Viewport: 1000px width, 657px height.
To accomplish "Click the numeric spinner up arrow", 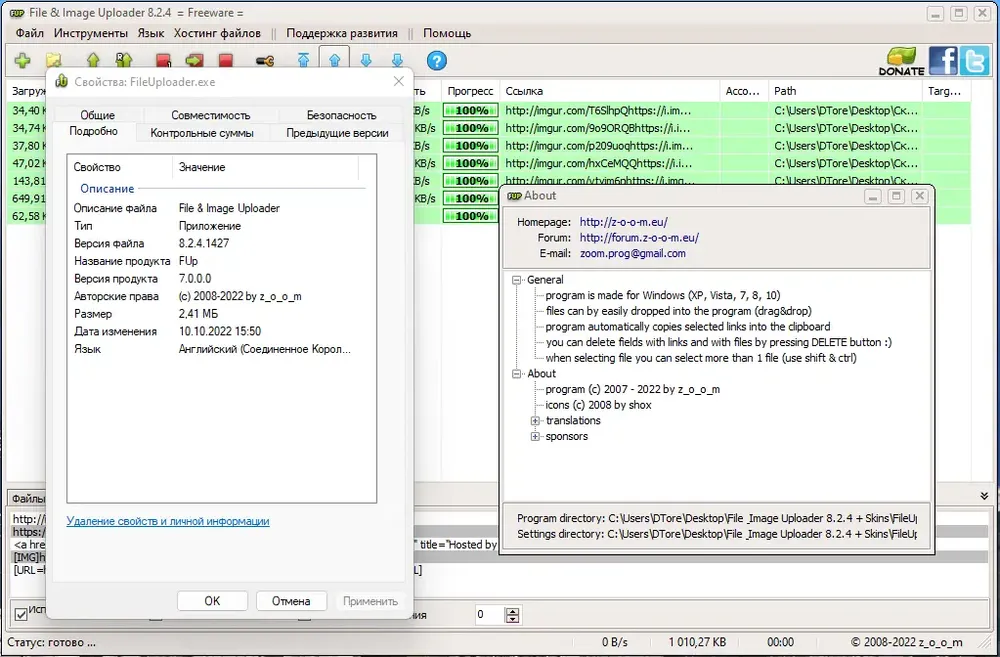I will 512,611.
